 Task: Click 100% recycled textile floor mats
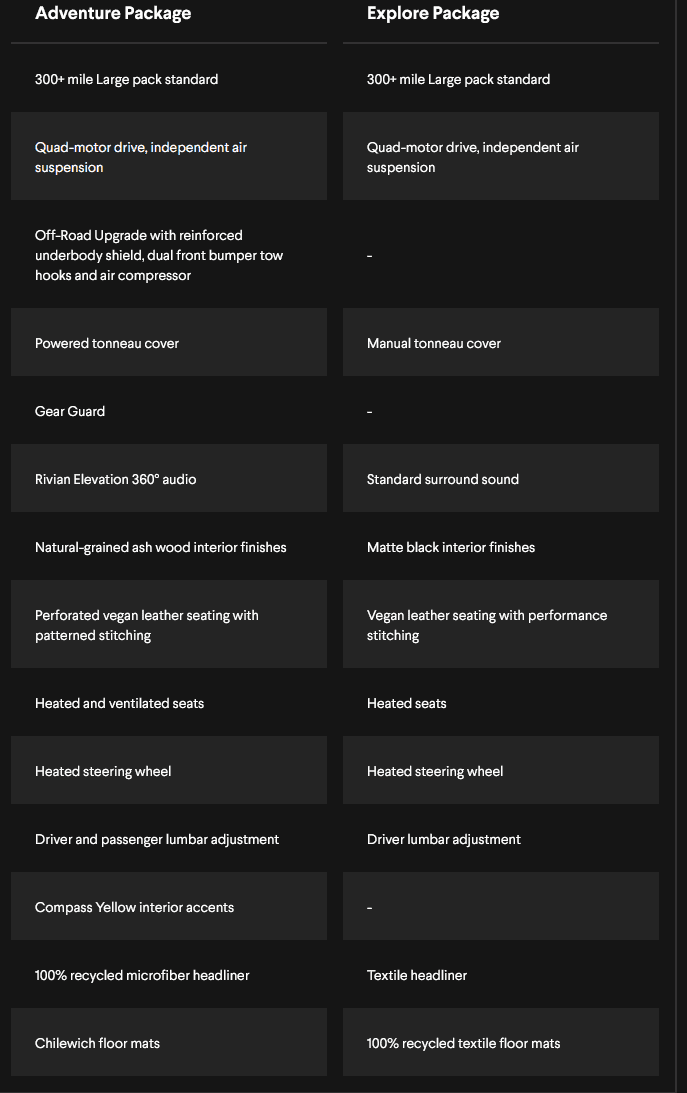point(463,1044)
